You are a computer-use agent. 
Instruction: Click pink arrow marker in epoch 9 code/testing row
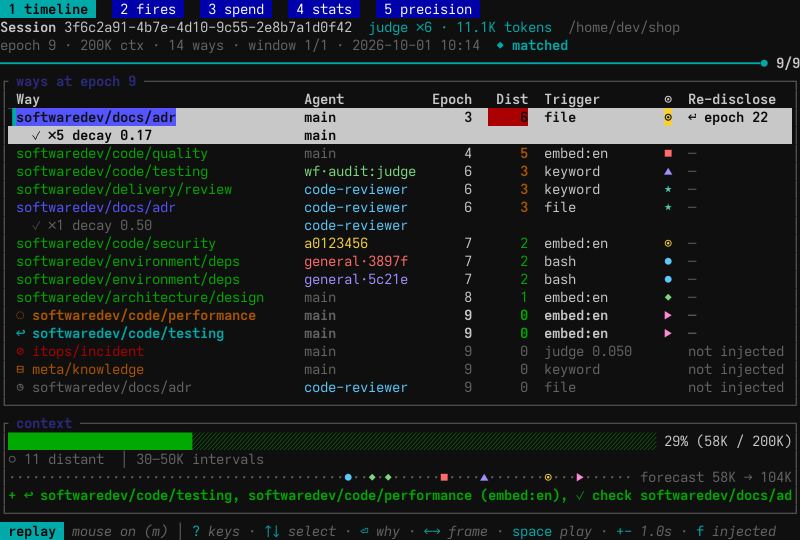pyautogui.click(x=668, y=333)
